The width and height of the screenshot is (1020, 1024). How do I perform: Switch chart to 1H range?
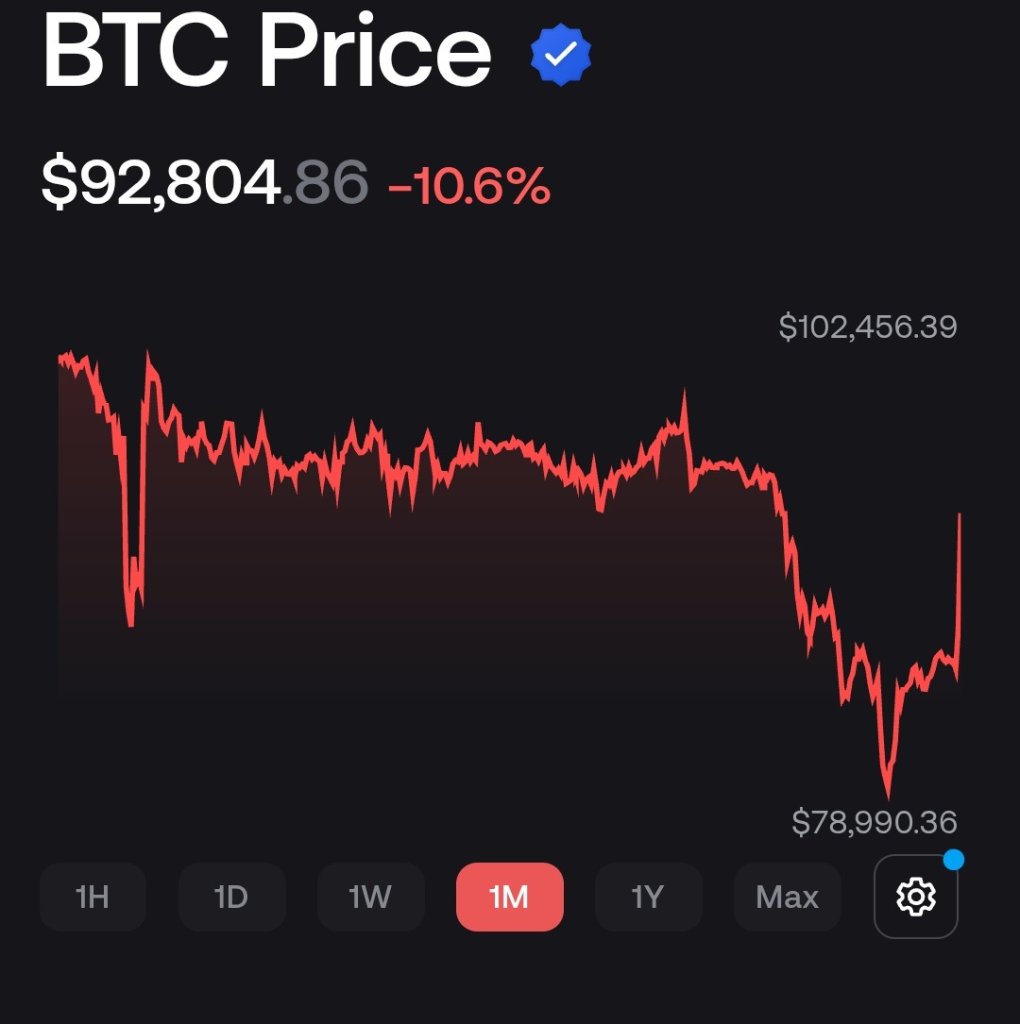coord(93,897)
